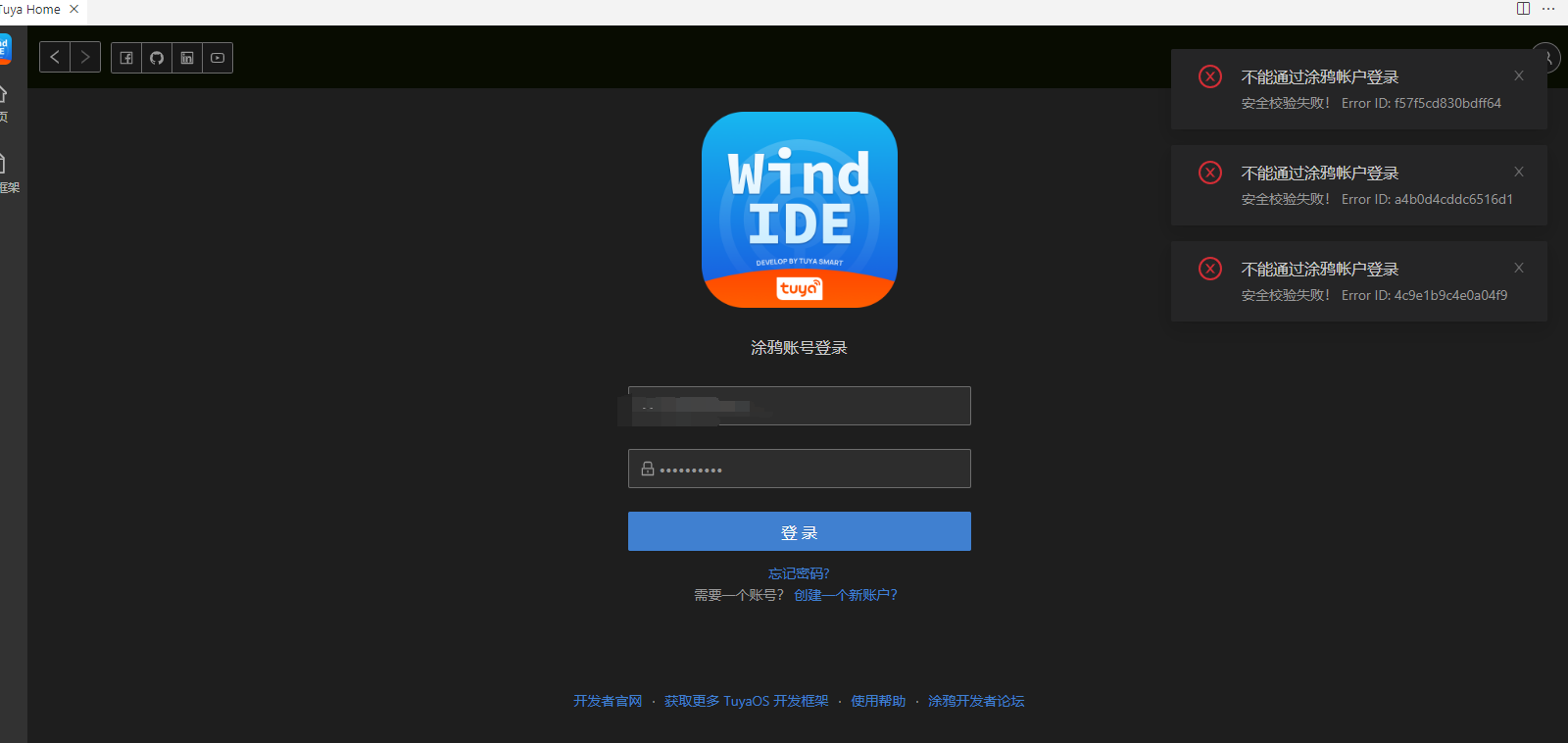1568x743 pixels.
Task: Click error icon of f57f5cd830bdff64 notification
Action: (x=1210, y=76)
